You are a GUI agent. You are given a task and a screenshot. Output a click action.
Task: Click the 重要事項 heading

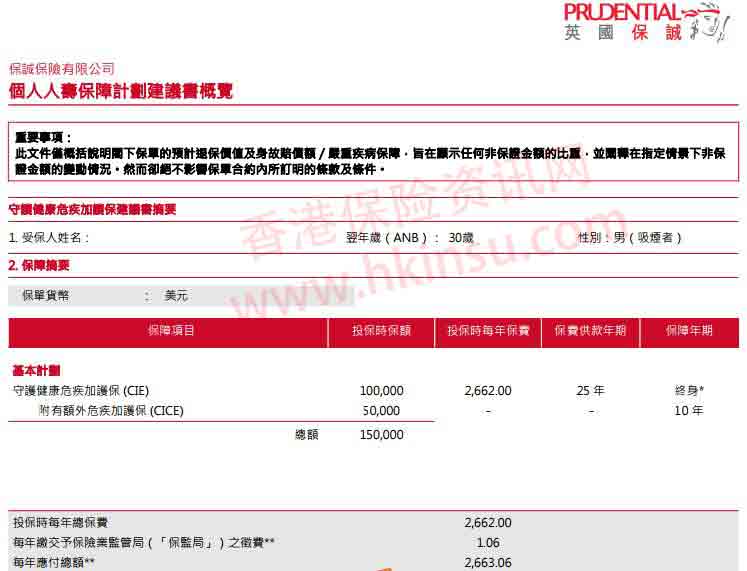tap(43, 138)
